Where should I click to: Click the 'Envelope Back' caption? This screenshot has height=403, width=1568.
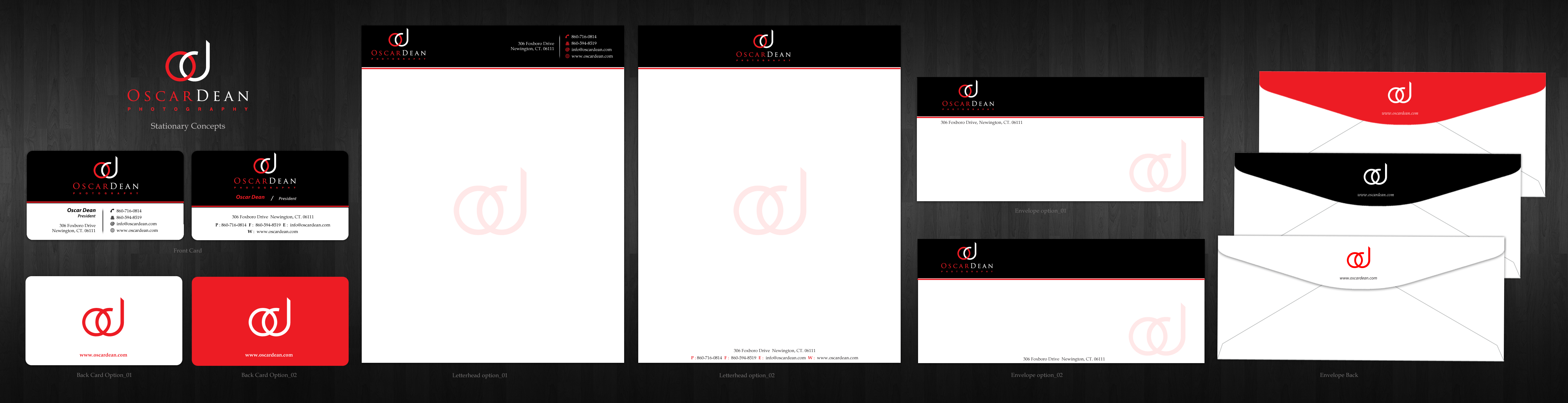pos(1339,375)
